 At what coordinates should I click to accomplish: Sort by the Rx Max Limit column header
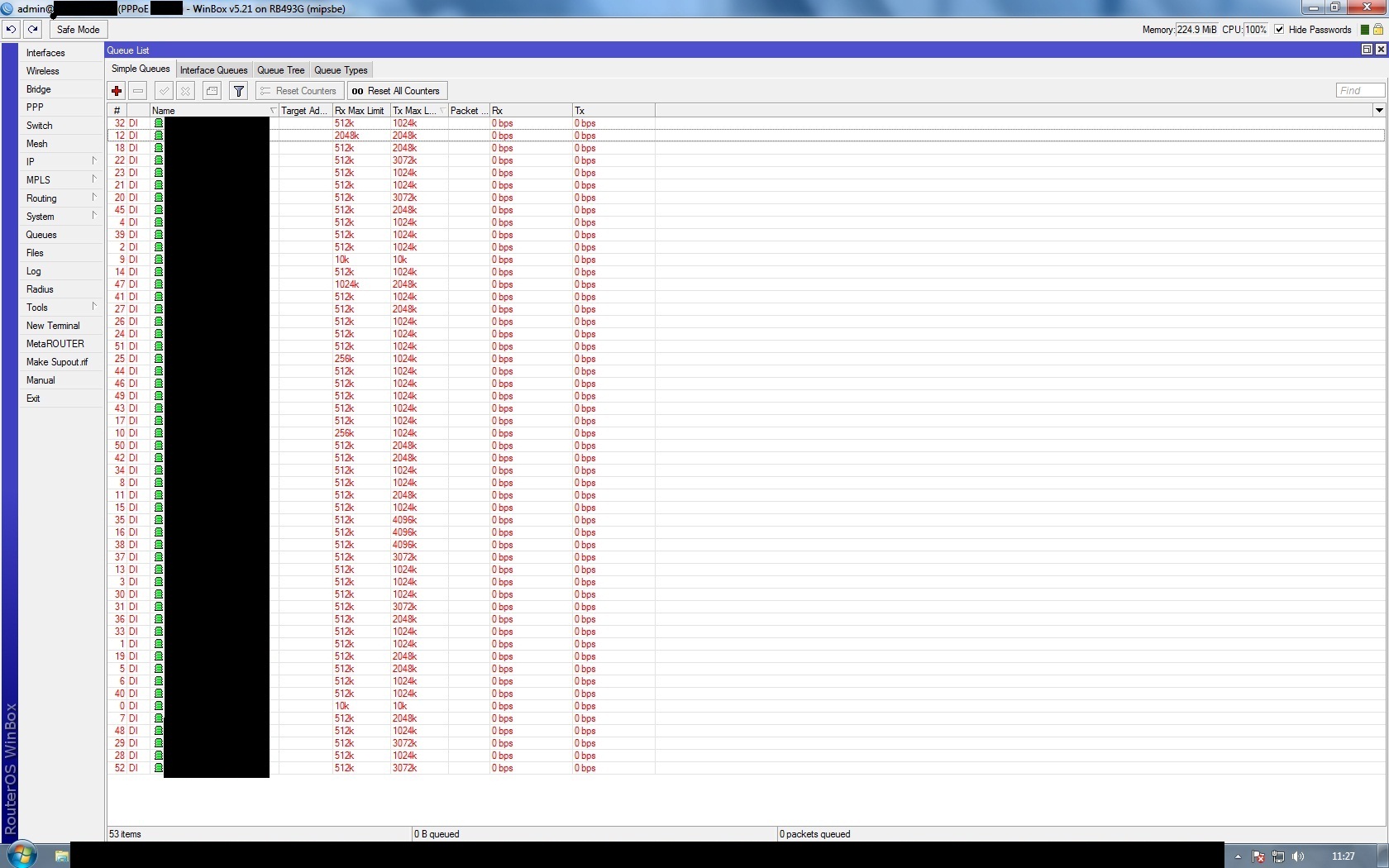point(360,111)
